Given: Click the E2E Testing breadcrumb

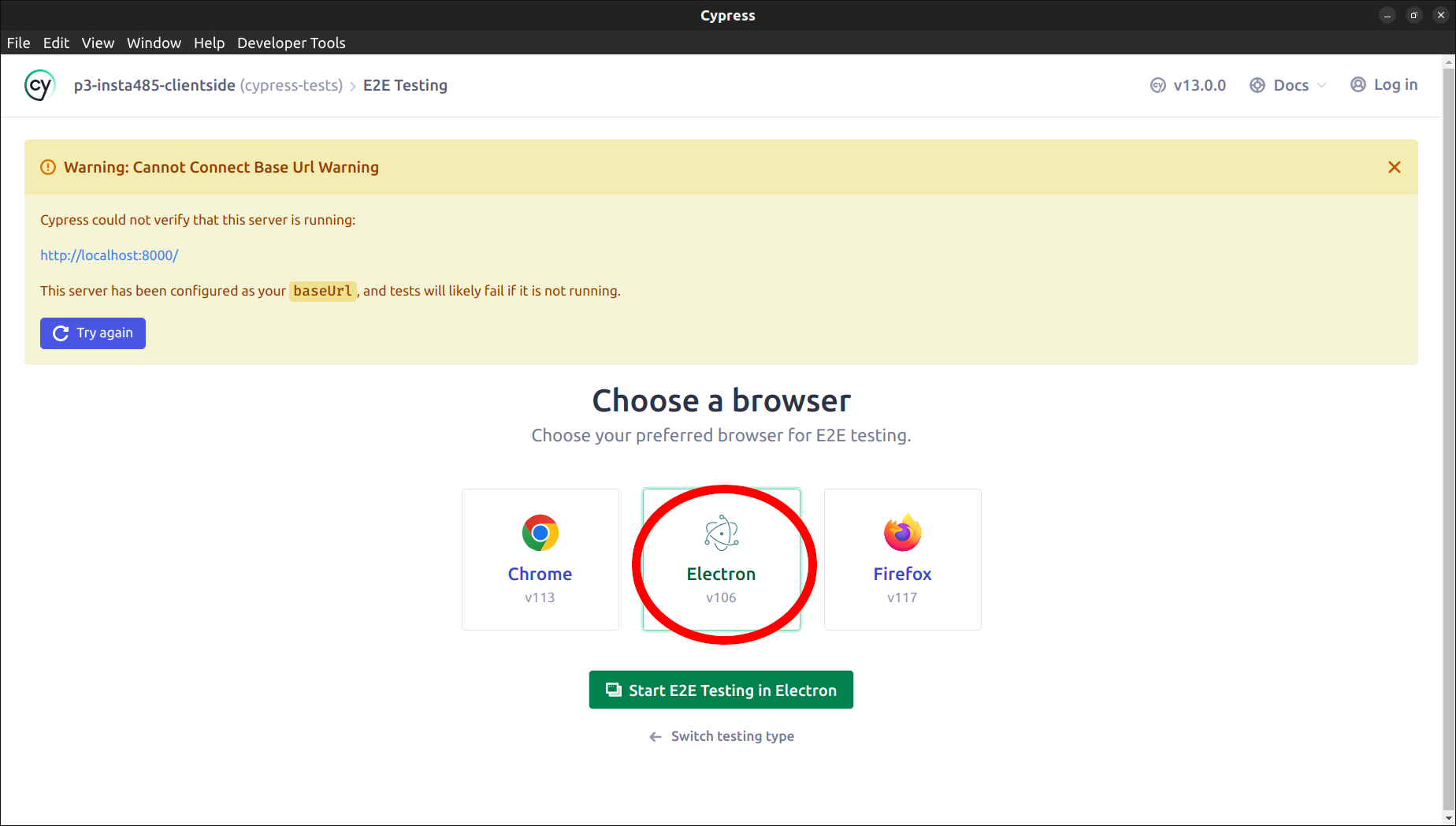Looking at the screenshot, I should [405, 85].
